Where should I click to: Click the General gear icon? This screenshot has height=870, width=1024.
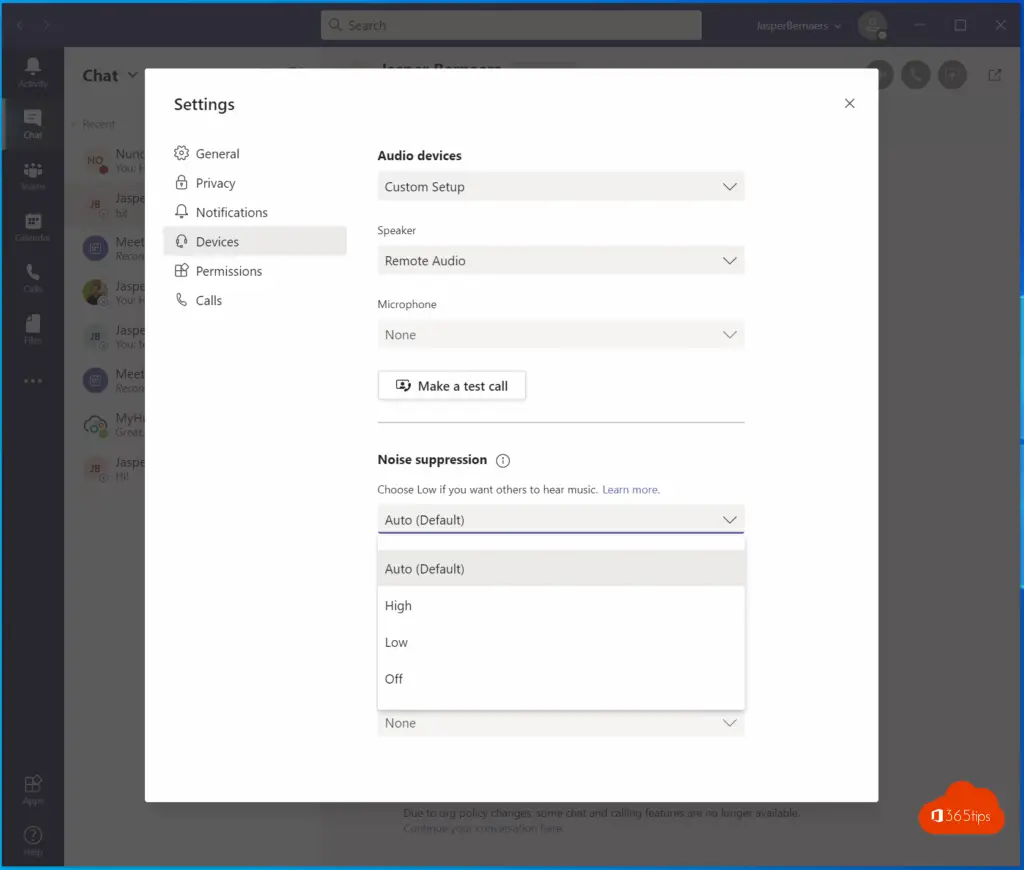coord(181,153)
